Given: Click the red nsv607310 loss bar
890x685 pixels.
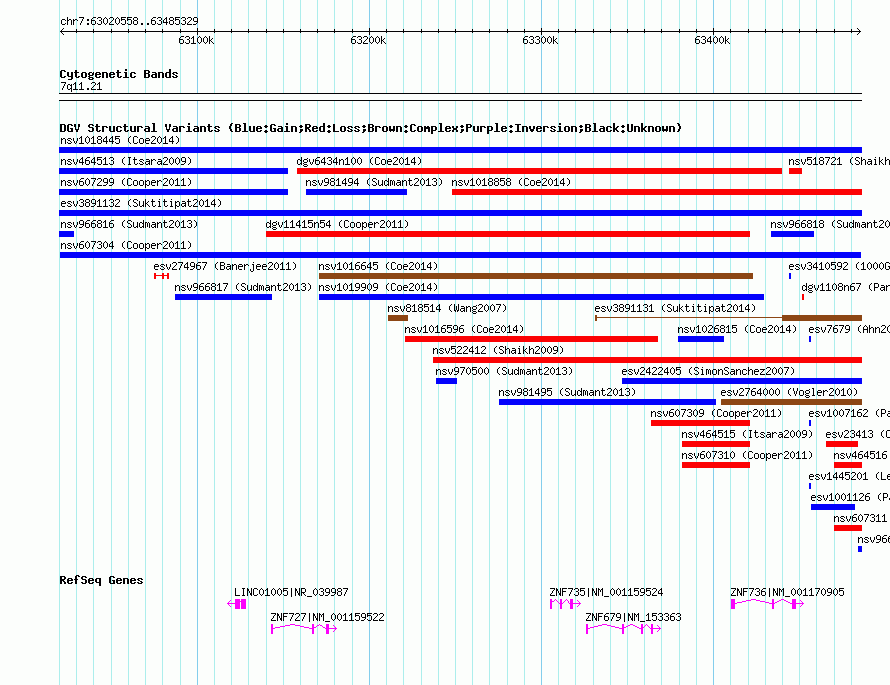Looking at the screenshot, I should (716, 465).
